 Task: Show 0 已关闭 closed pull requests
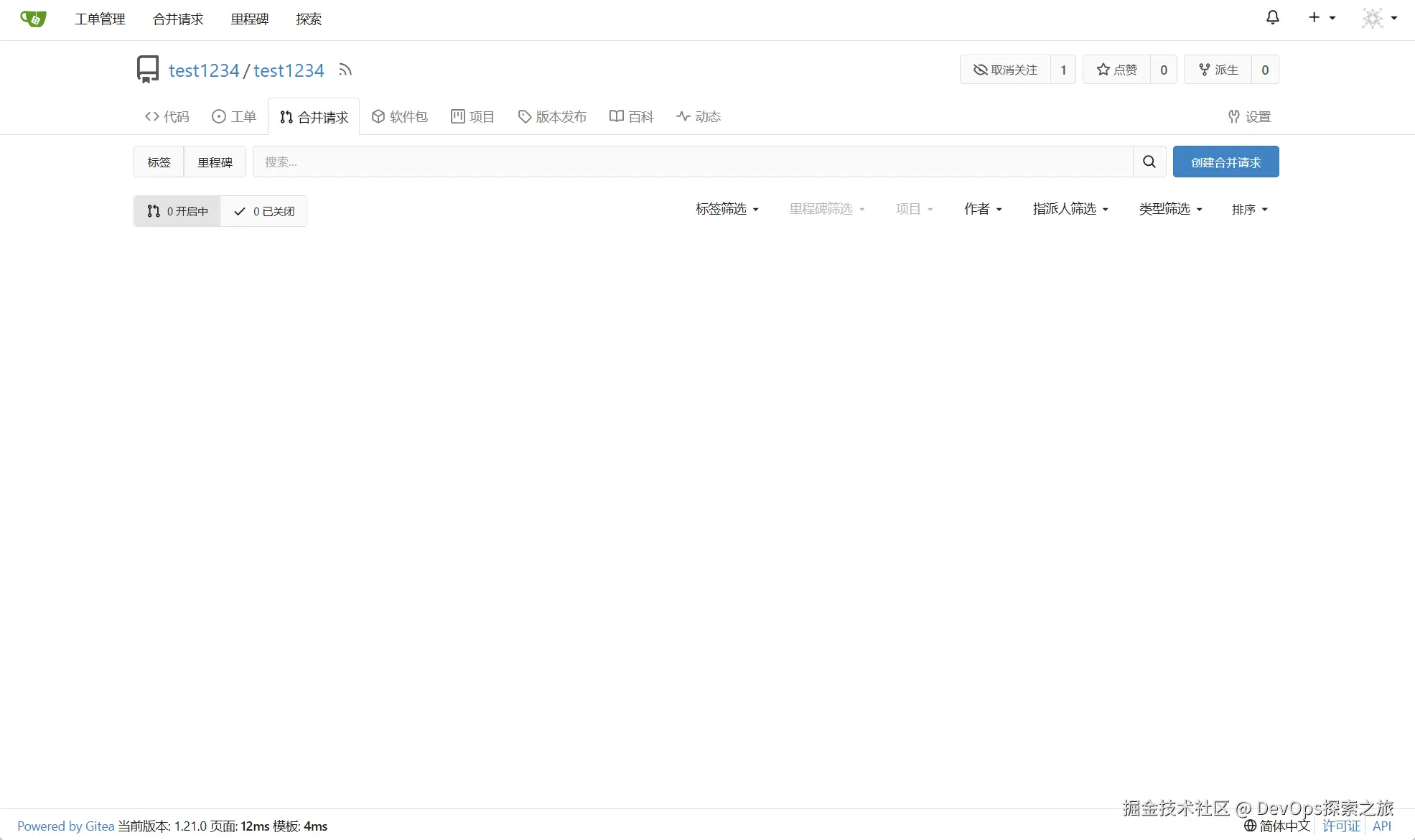click(264, 211)
